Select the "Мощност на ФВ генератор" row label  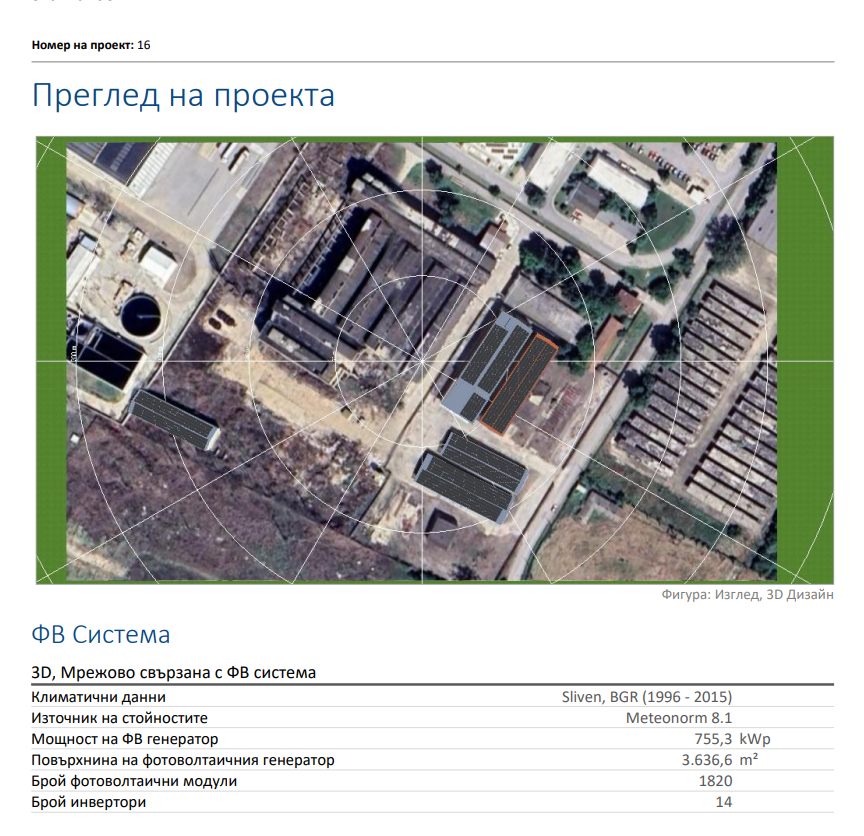coord(124,739)
